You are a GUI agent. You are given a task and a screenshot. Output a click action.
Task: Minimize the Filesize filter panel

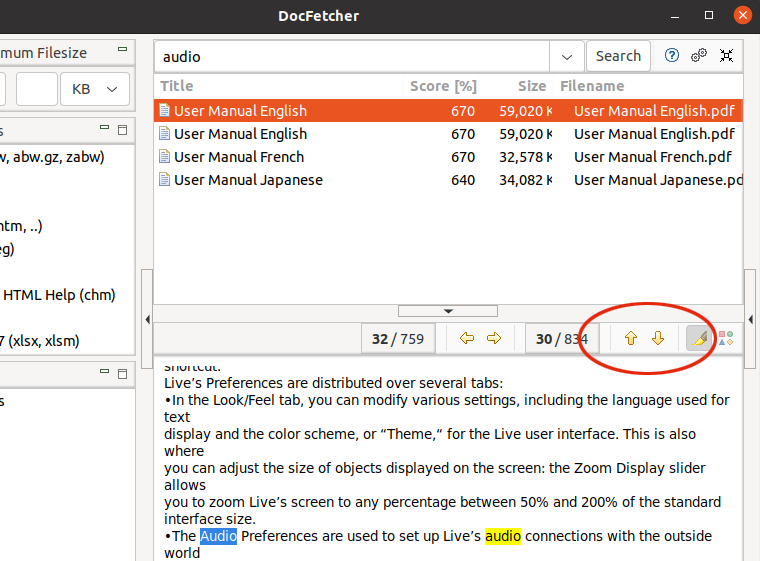click(x=122, y=49)
